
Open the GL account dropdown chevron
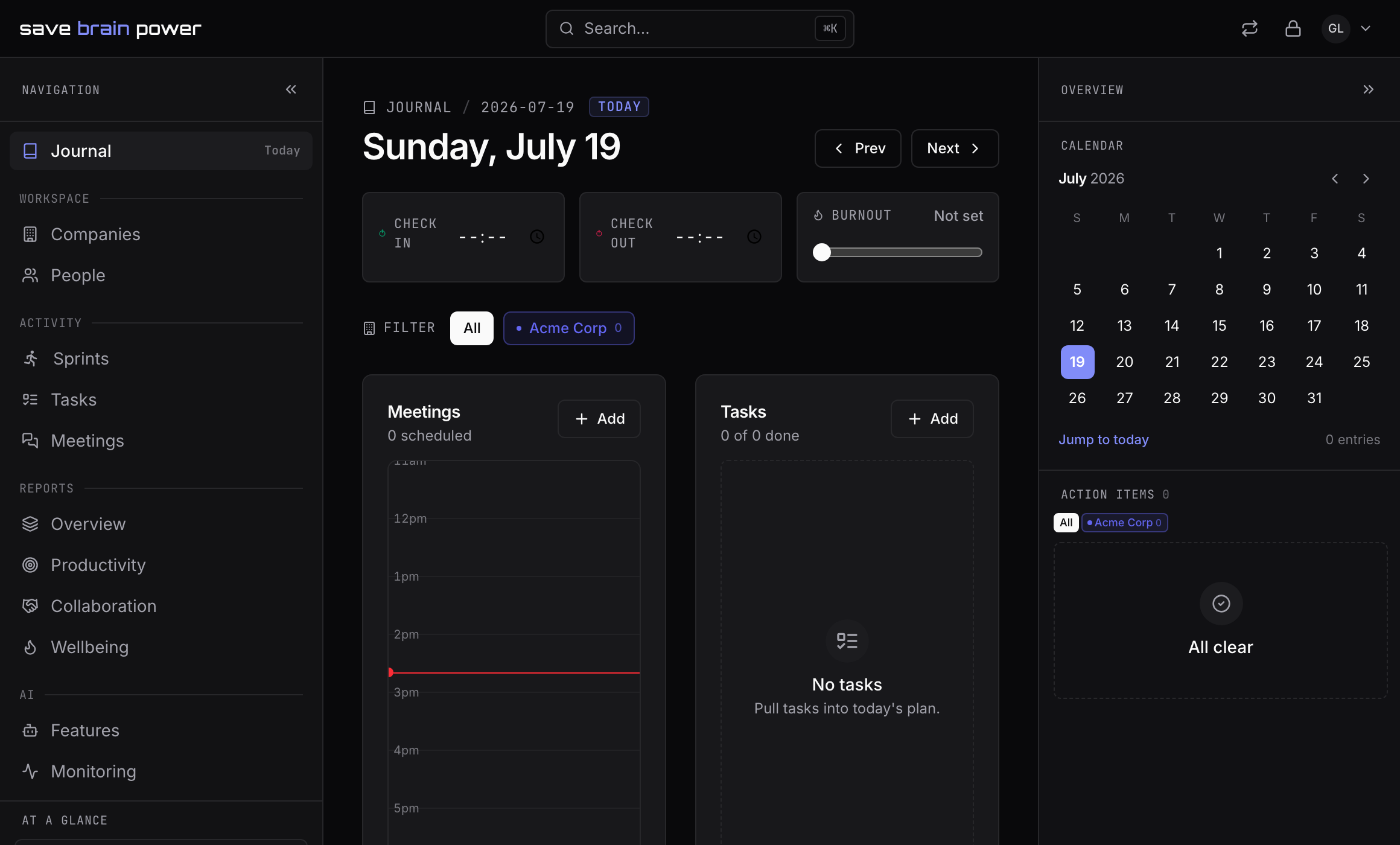coord(1366,28)
